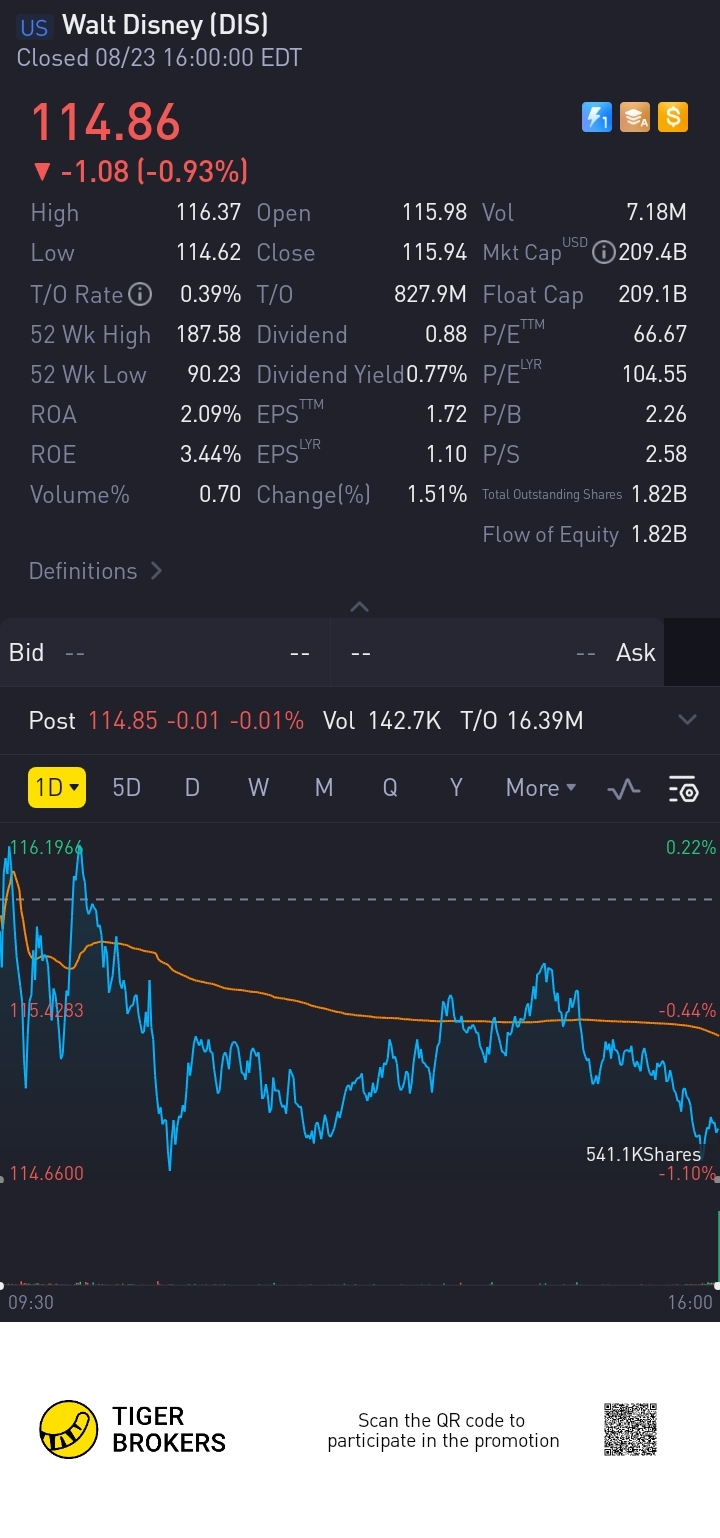Image resolution: width=720 pixels, height=1538 pixels.
Task: Open the 1D timeframe dropdown
Action: point(56,788)
